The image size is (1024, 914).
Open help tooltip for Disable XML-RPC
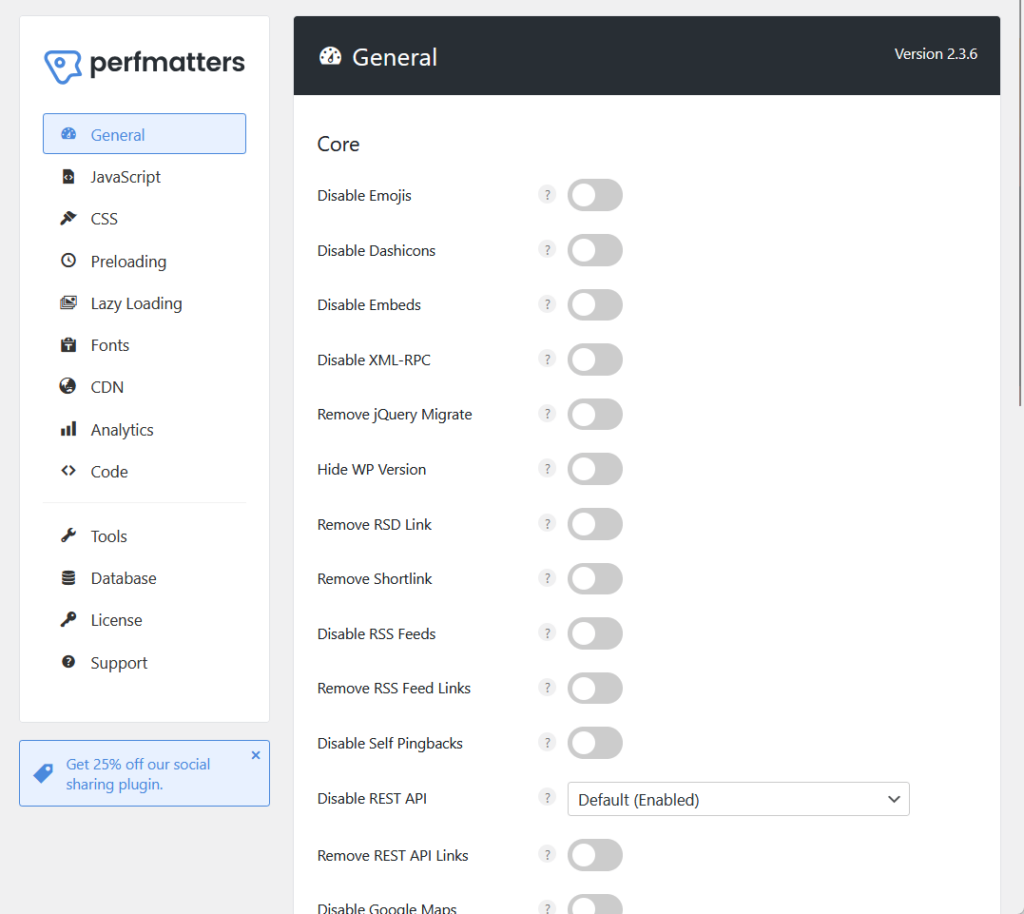tap(547, 359)
